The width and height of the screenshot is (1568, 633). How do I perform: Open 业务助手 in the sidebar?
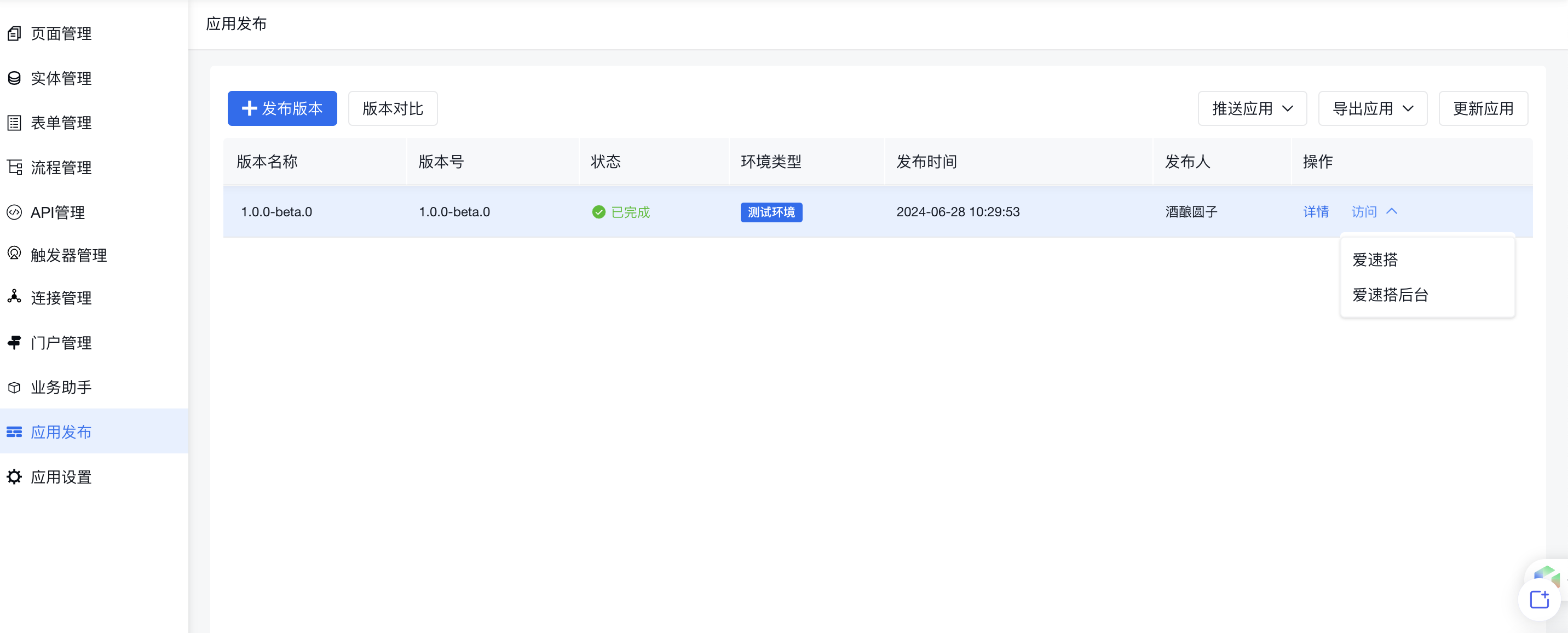pyautogui.click(x=94, y=388)
